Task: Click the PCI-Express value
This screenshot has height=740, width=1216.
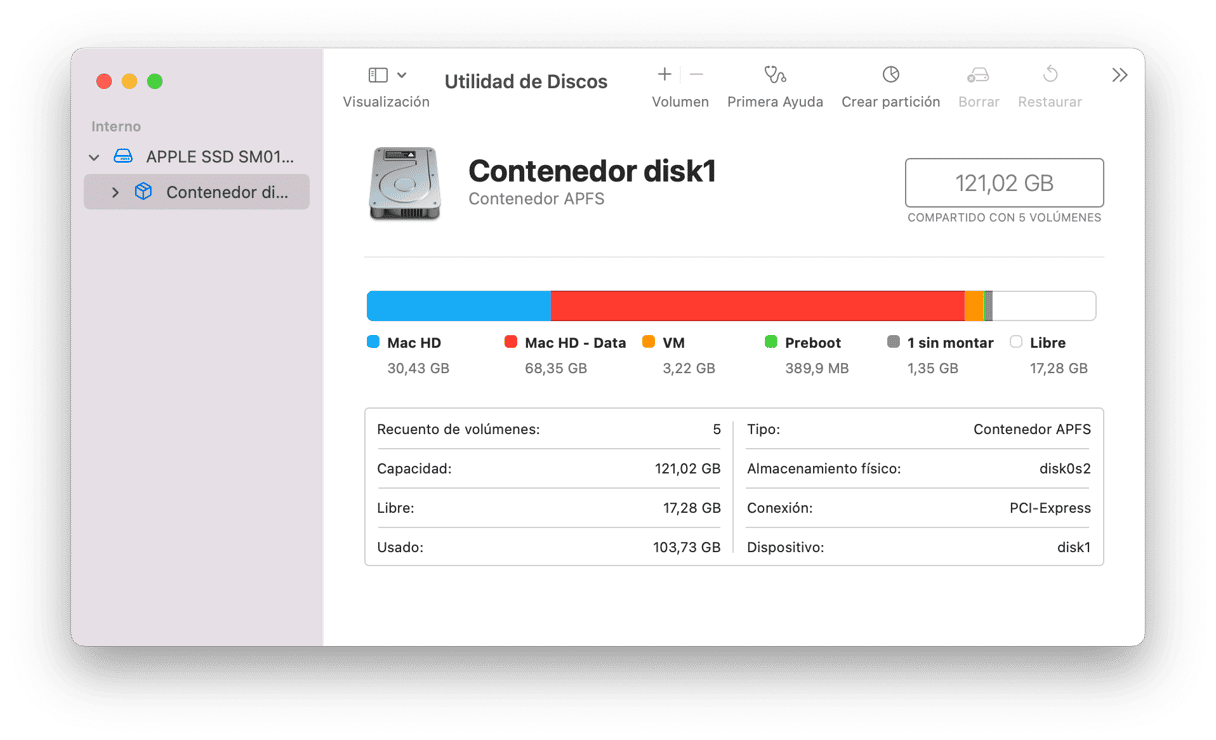Action: (x=1050, y=508)
